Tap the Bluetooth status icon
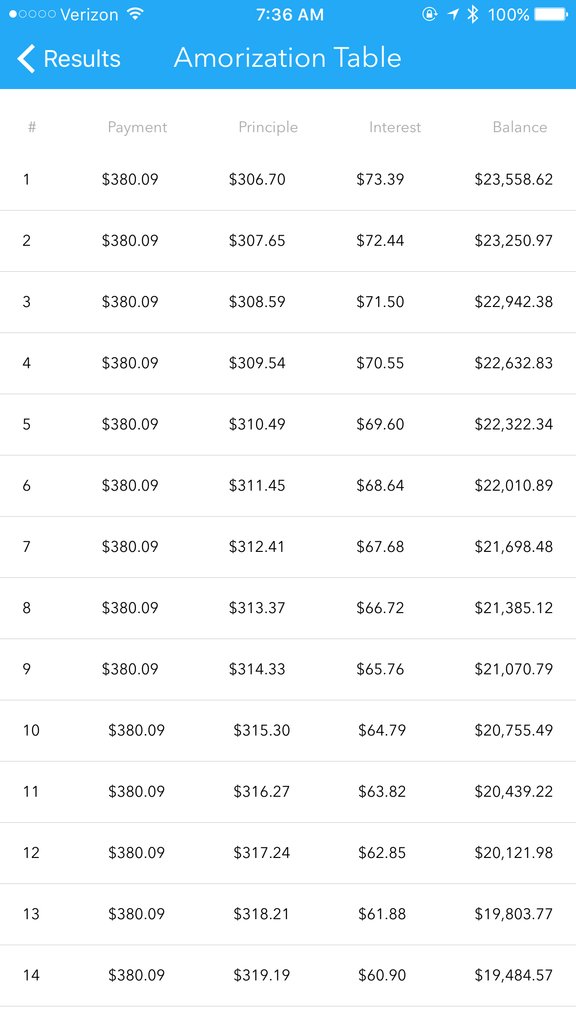 click(473, 14)
